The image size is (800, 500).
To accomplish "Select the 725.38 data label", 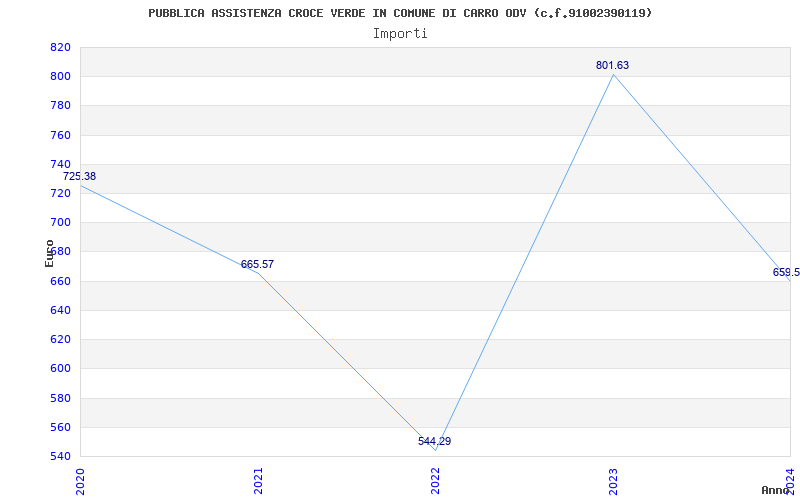I will pyautogui.click(x=80, y=177).
